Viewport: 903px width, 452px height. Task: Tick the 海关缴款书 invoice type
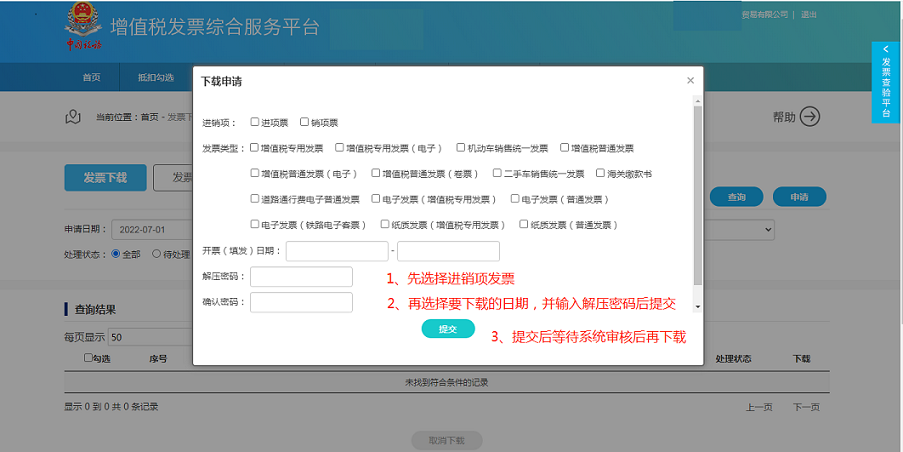coord(600,173)
